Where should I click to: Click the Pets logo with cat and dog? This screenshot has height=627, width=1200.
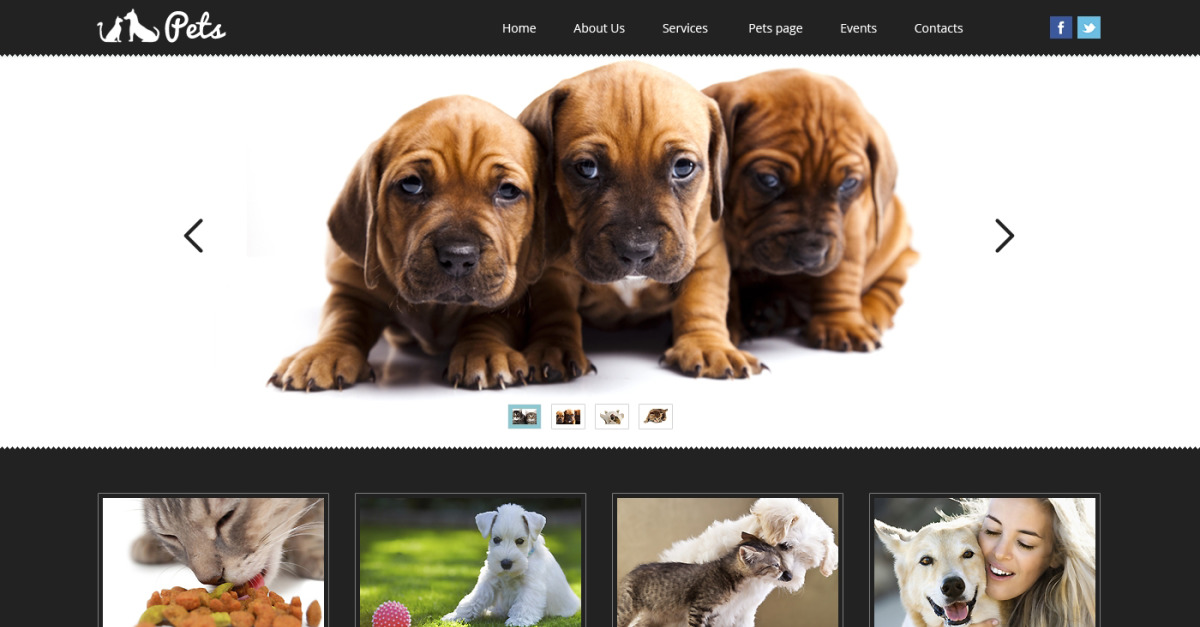(x=161, y=27)
